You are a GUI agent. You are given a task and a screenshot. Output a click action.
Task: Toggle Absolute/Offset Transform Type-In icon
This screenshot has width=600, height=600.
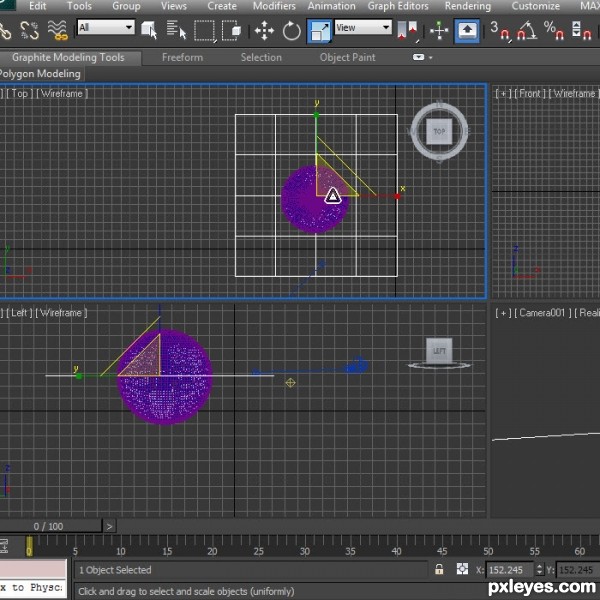point(462,569)
